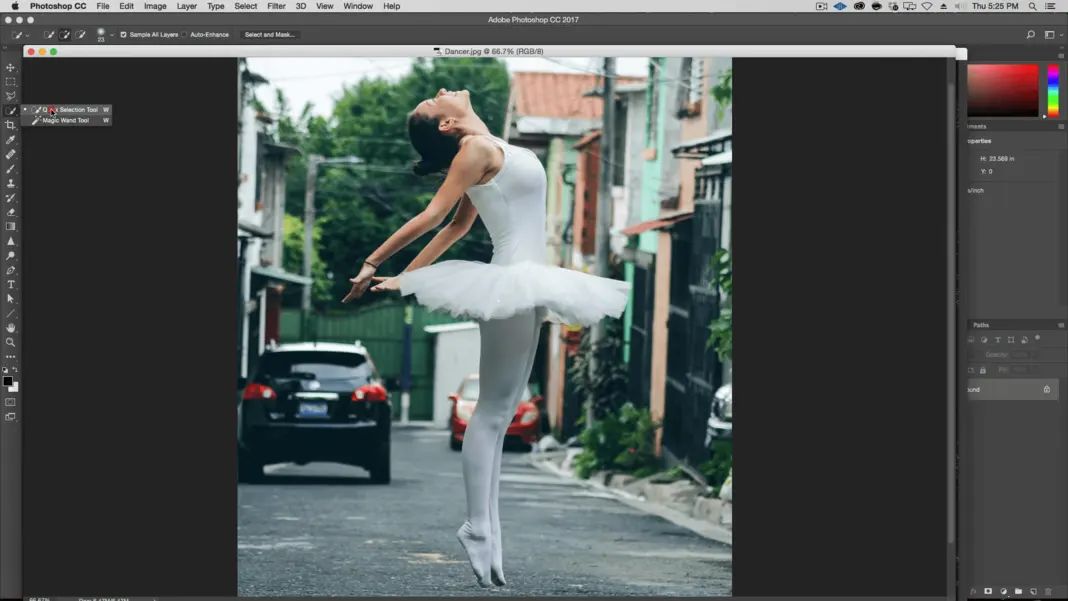Expand the collapsed toolbar double-arrow
Viewport: 1068px width, 601px height.
pos(7,48)
